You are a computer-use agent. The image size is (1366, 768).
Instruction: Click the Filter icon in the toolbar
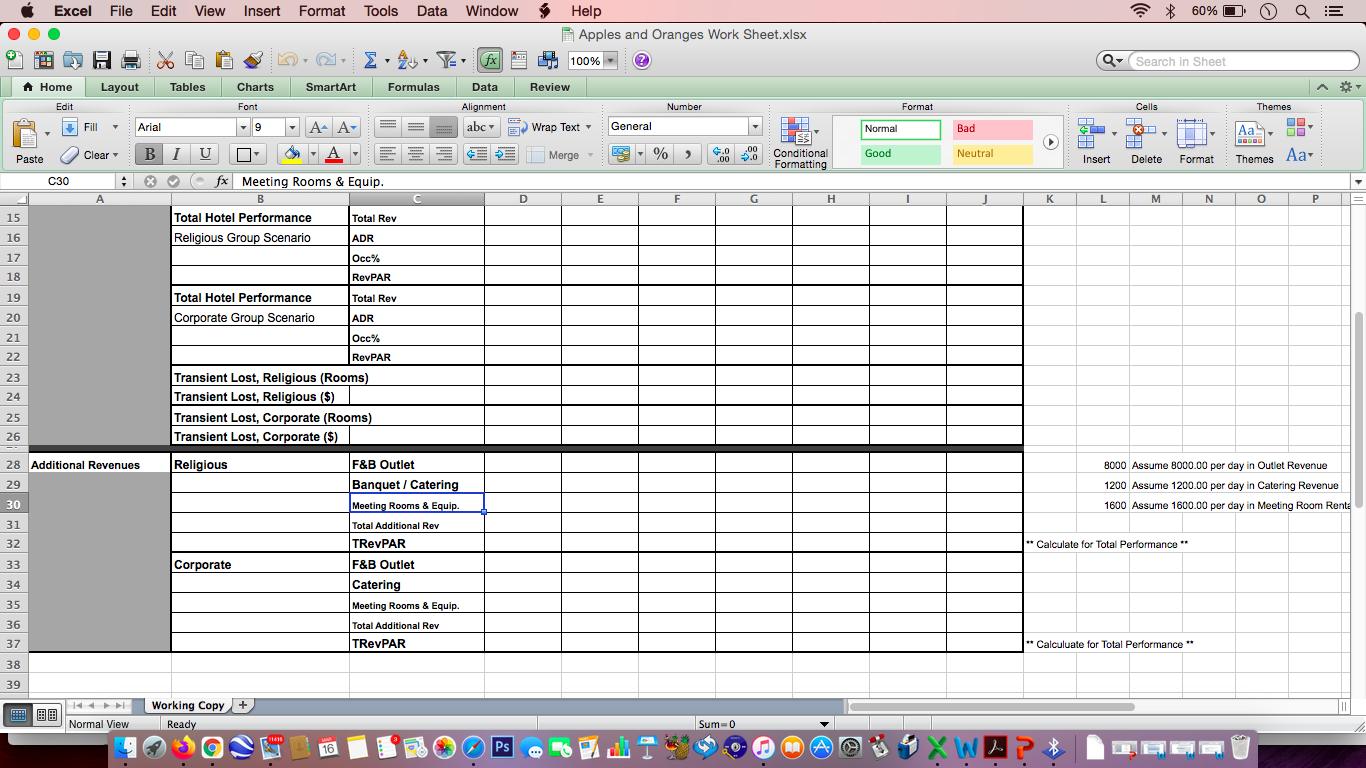tap(446, 60)
